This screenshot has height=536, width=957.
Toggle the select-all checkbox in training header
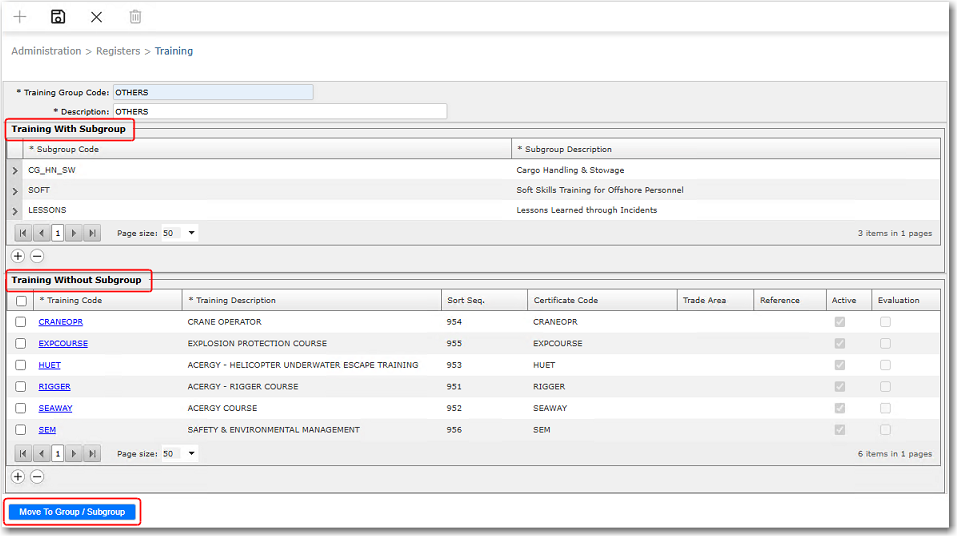click(x=21, y=300)
